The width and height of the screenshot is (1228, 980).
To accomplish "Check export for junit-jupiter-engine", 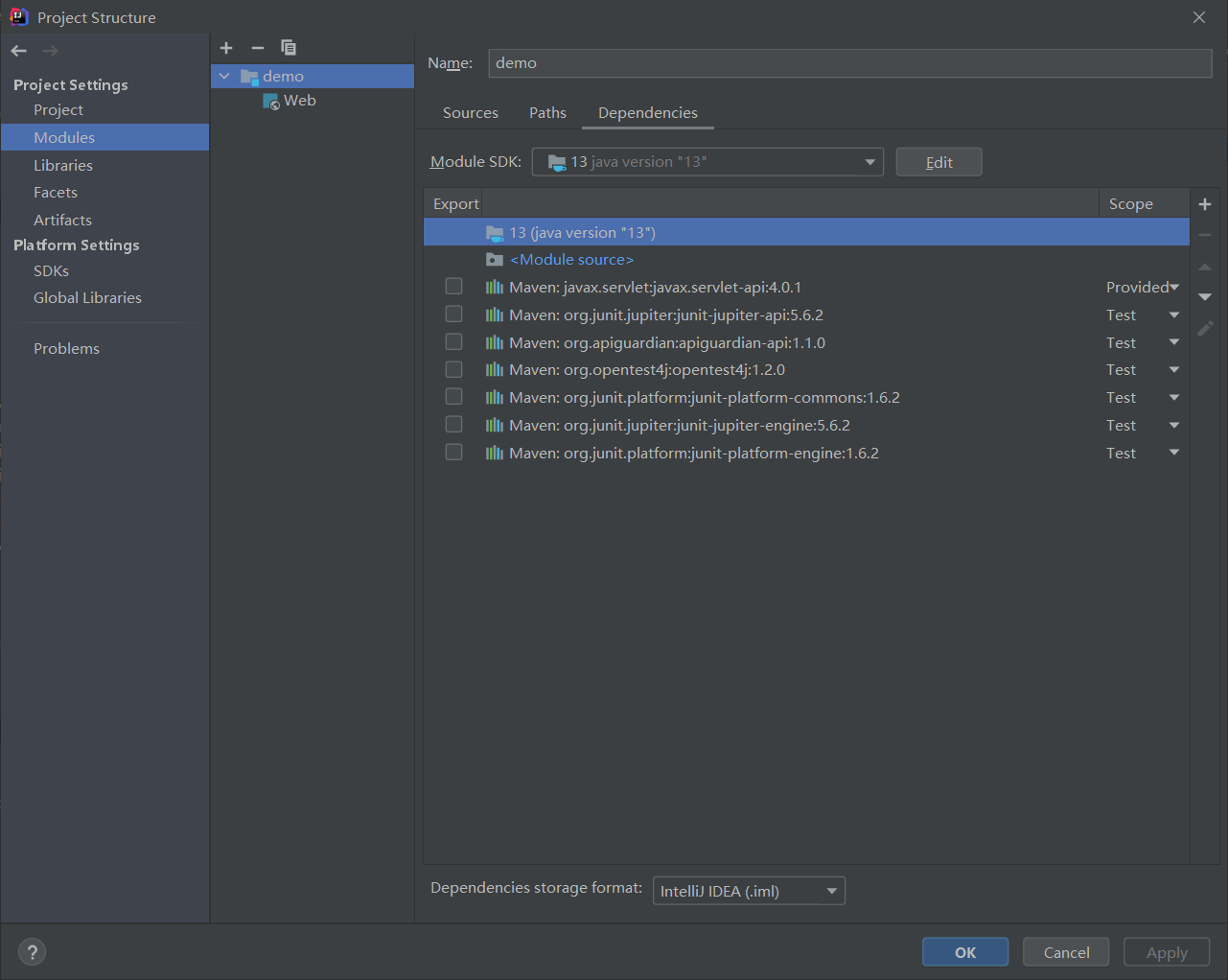I will (x=454, y=425).
